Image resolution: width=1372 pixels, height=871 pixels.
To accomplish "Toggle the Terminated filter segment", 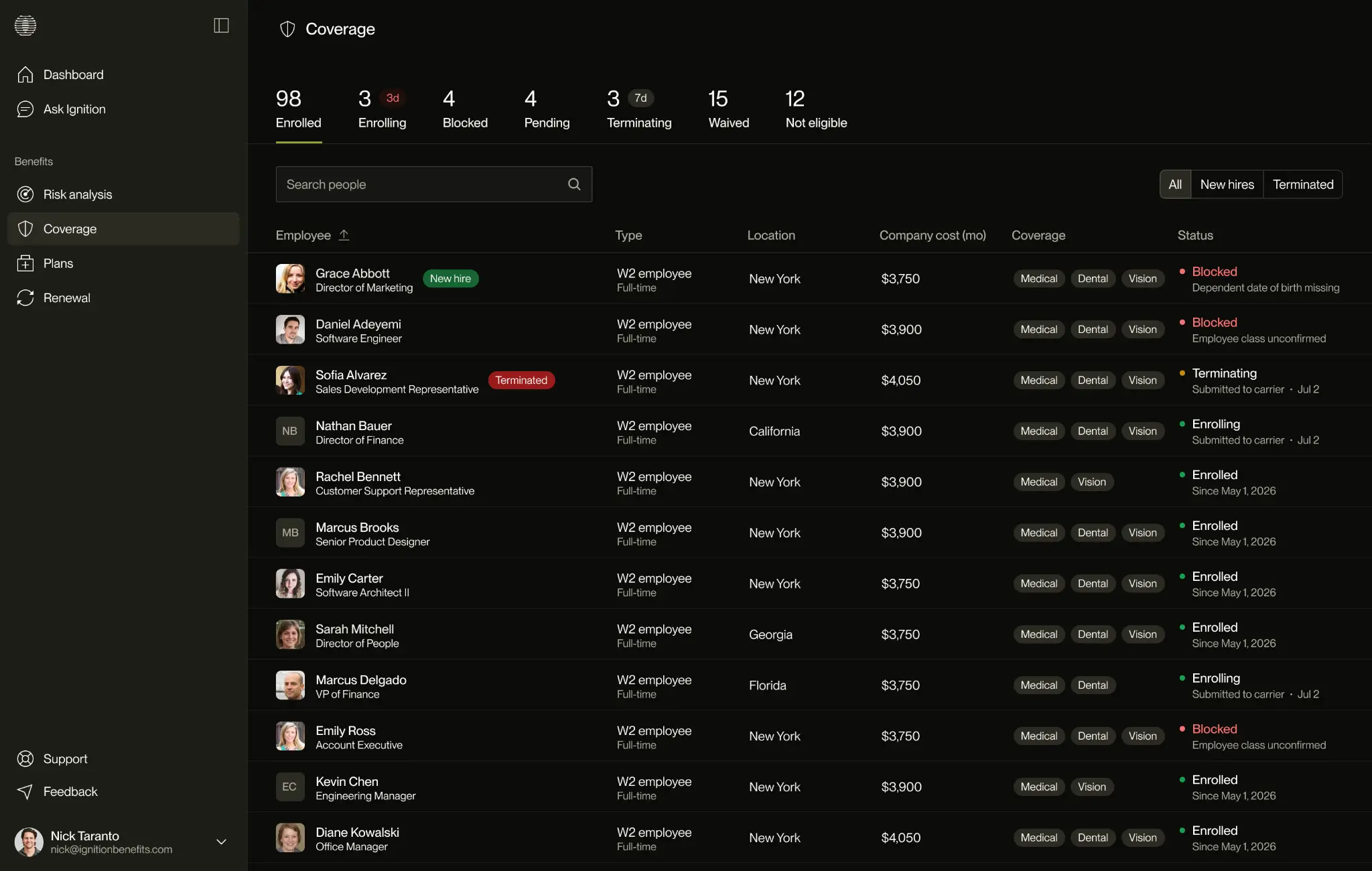I will [1303, 184].
